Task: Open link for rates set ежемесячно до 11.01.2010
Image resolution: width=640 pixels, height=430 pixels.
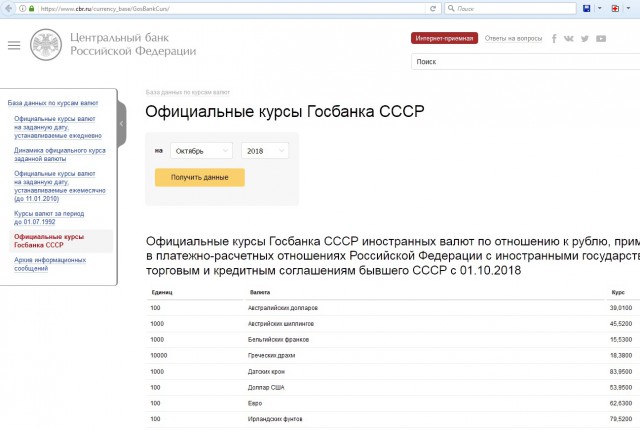Action: point(60,186)
